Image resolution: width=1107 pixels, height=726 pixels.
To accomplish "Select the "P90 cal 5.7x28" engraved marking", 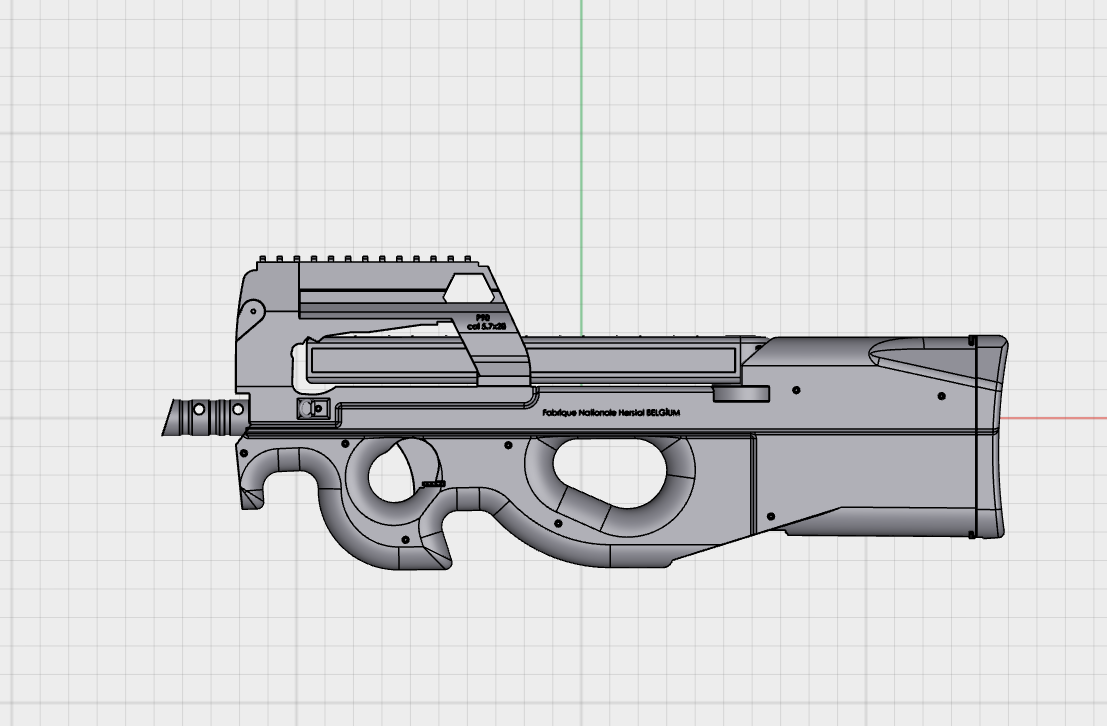I will (x=486, y=322).
